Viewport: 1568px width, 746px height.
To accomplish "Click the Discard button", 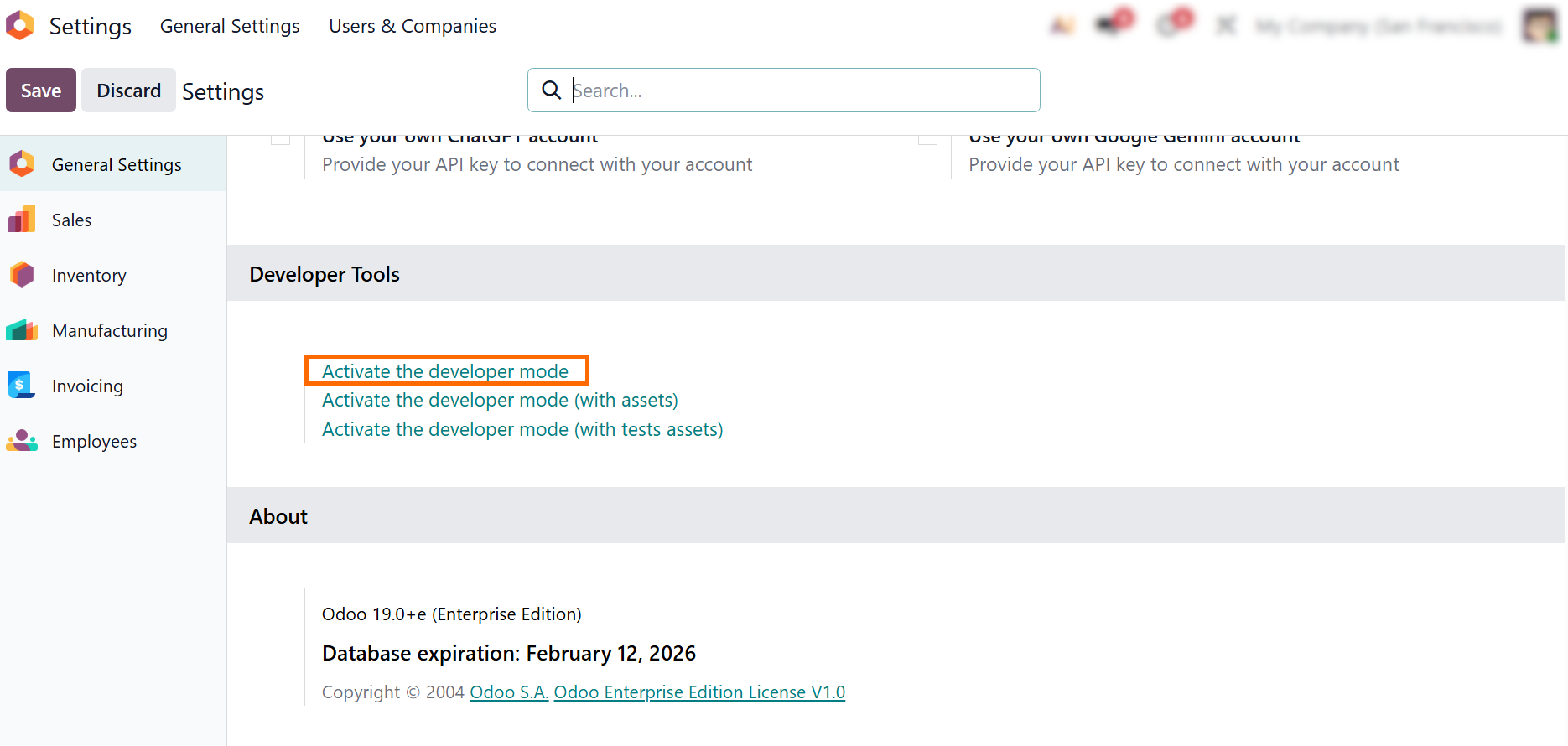I will pos(128,91).
